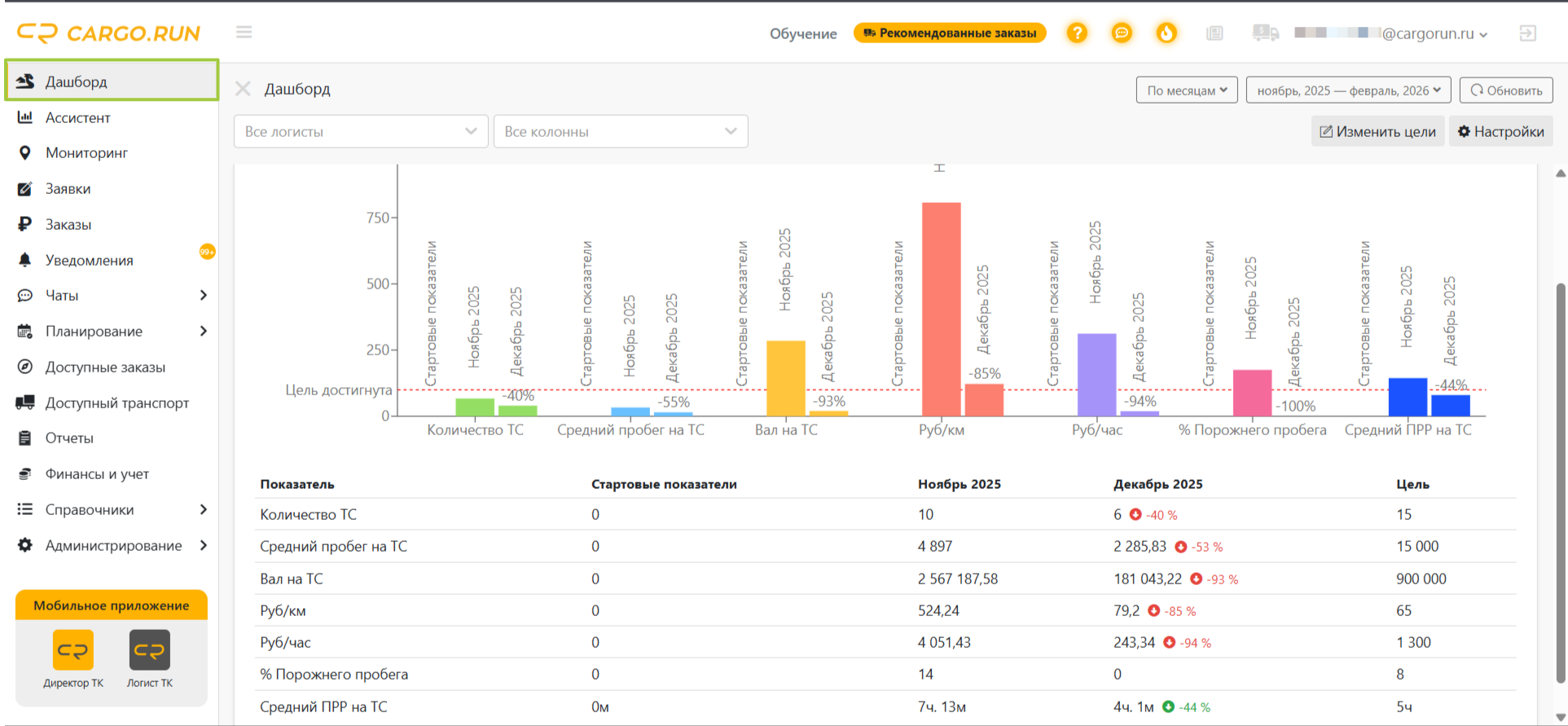Click the orange flame icon

[x=1166, y=33]
